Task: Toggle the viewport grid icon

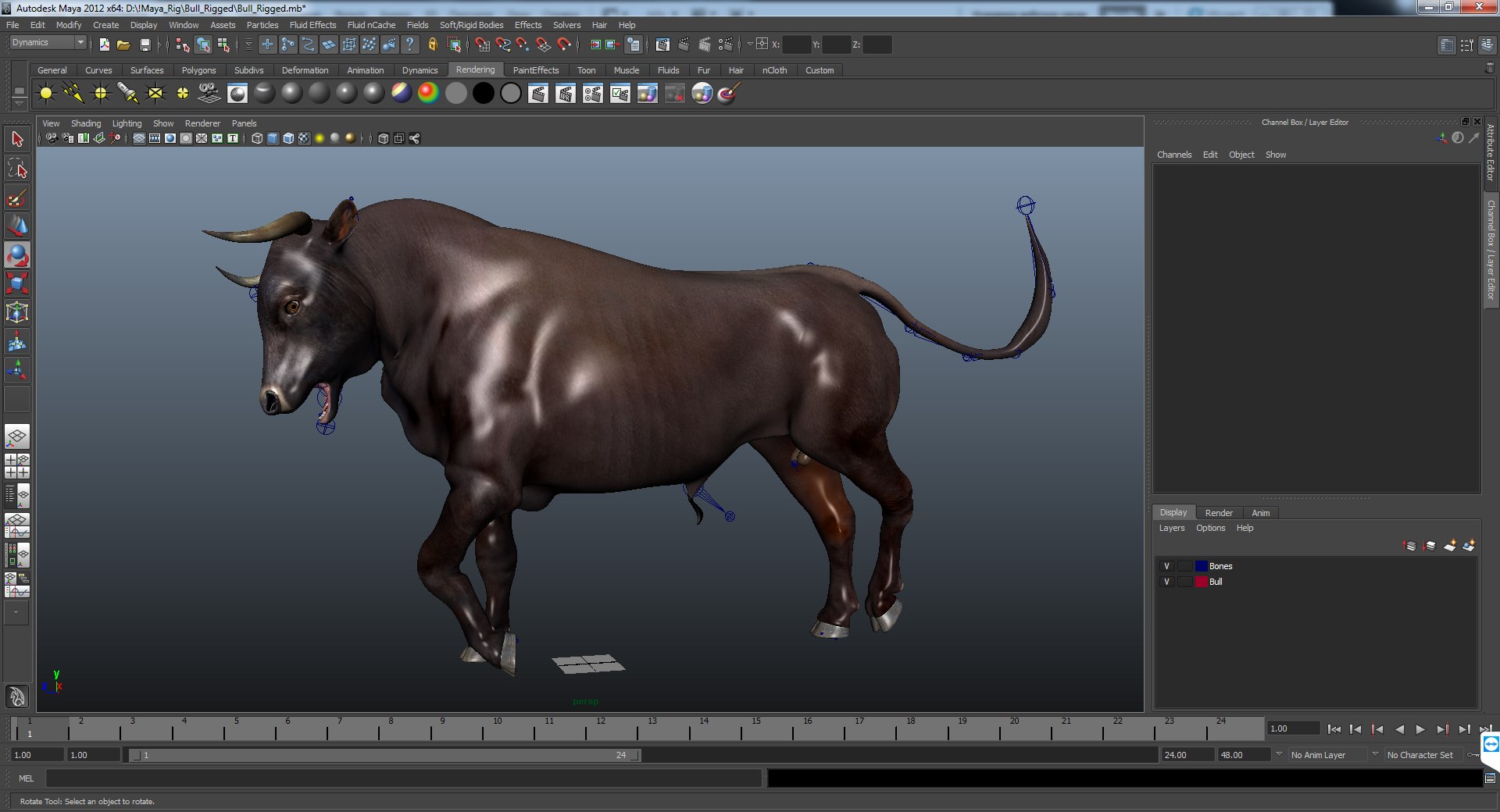Action: pos(139,138)
